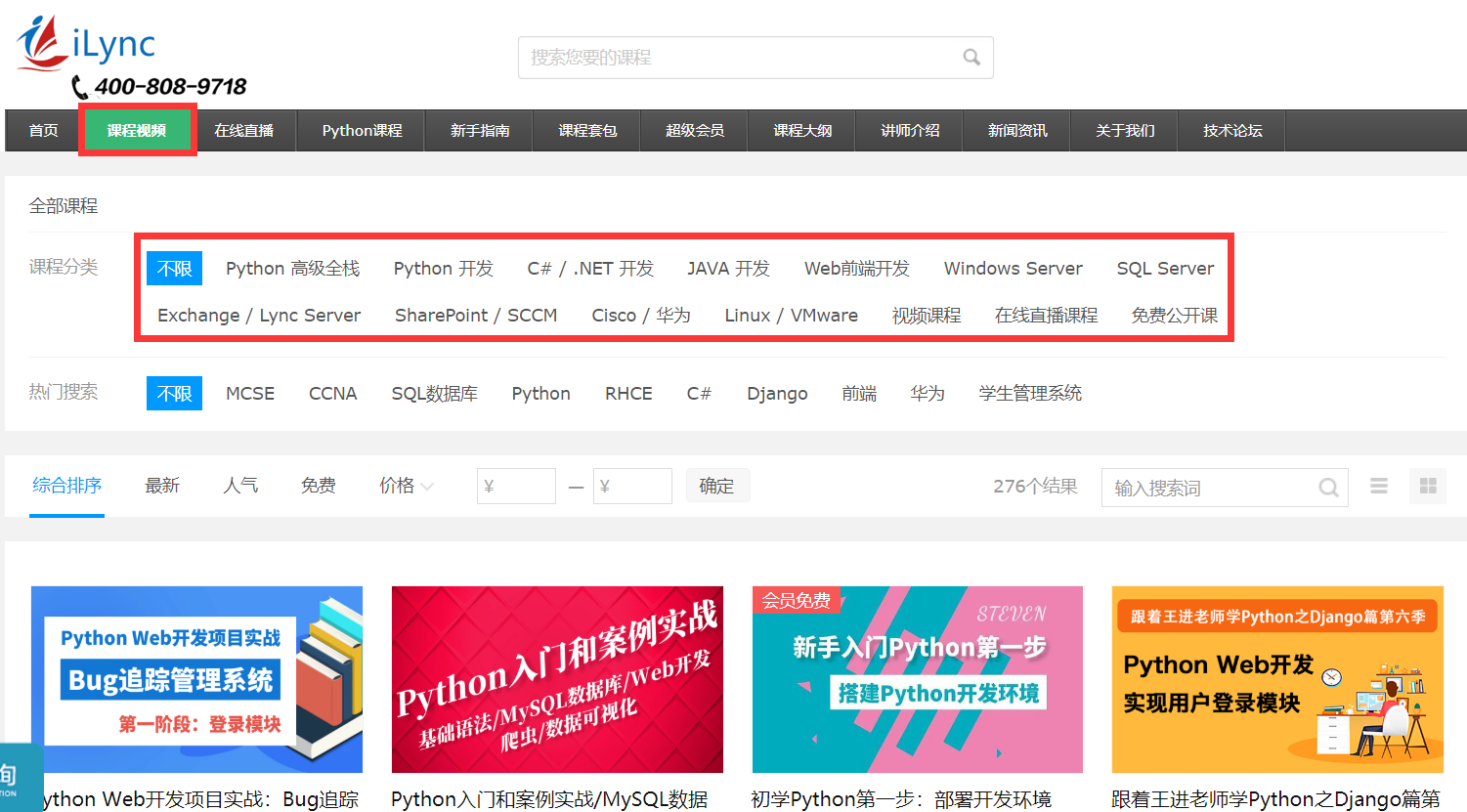Focus the 搜索您要的课程 search box
The height and width of the screenshot is (812, 1467).
(738, 58)
